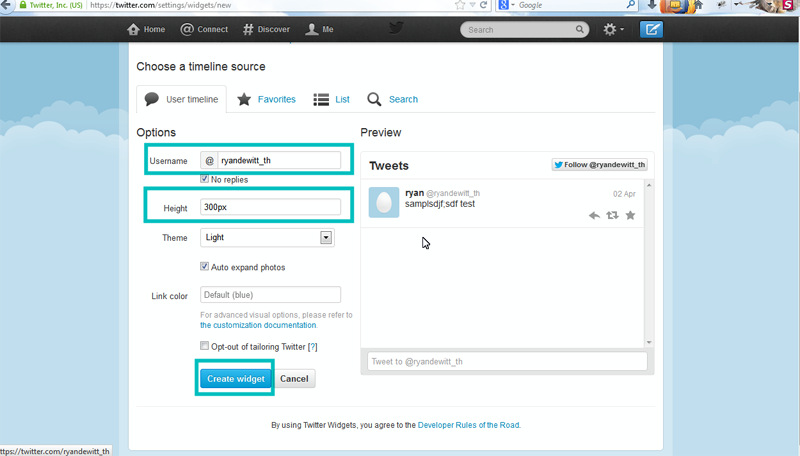Open the customization documentation link

[258, 325]
